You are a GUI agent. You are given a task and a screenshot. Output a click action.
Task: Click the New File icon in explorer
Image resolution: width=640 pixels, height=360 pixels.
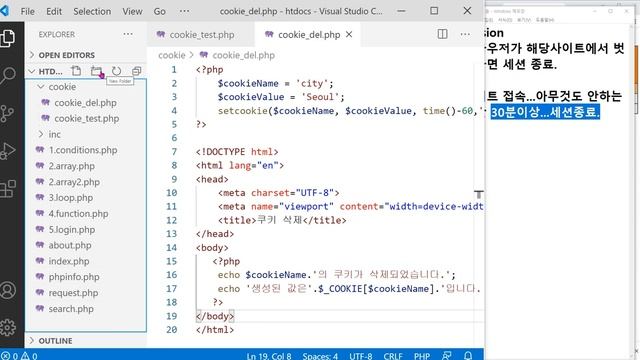[76, 71]
